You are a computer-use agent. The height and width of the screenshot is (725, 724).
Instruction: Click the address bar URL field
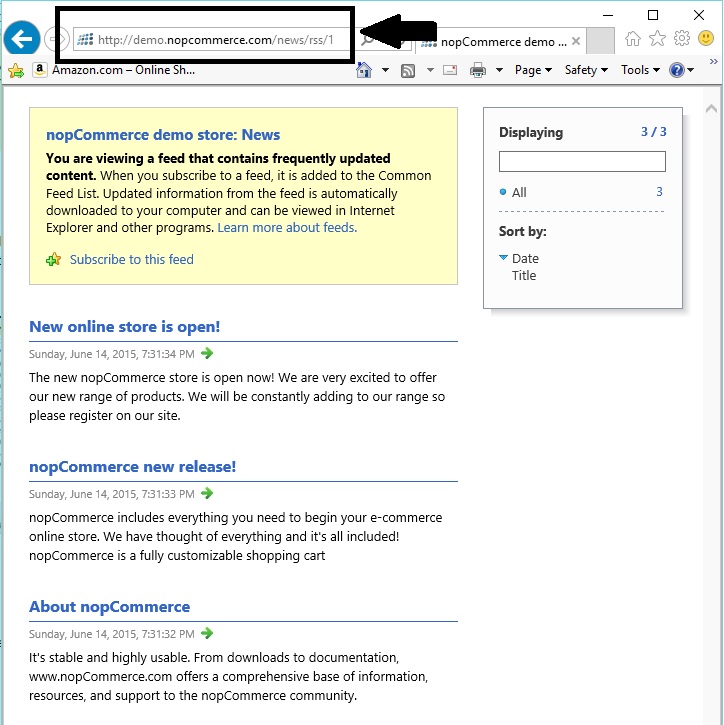tap(215, 40)
